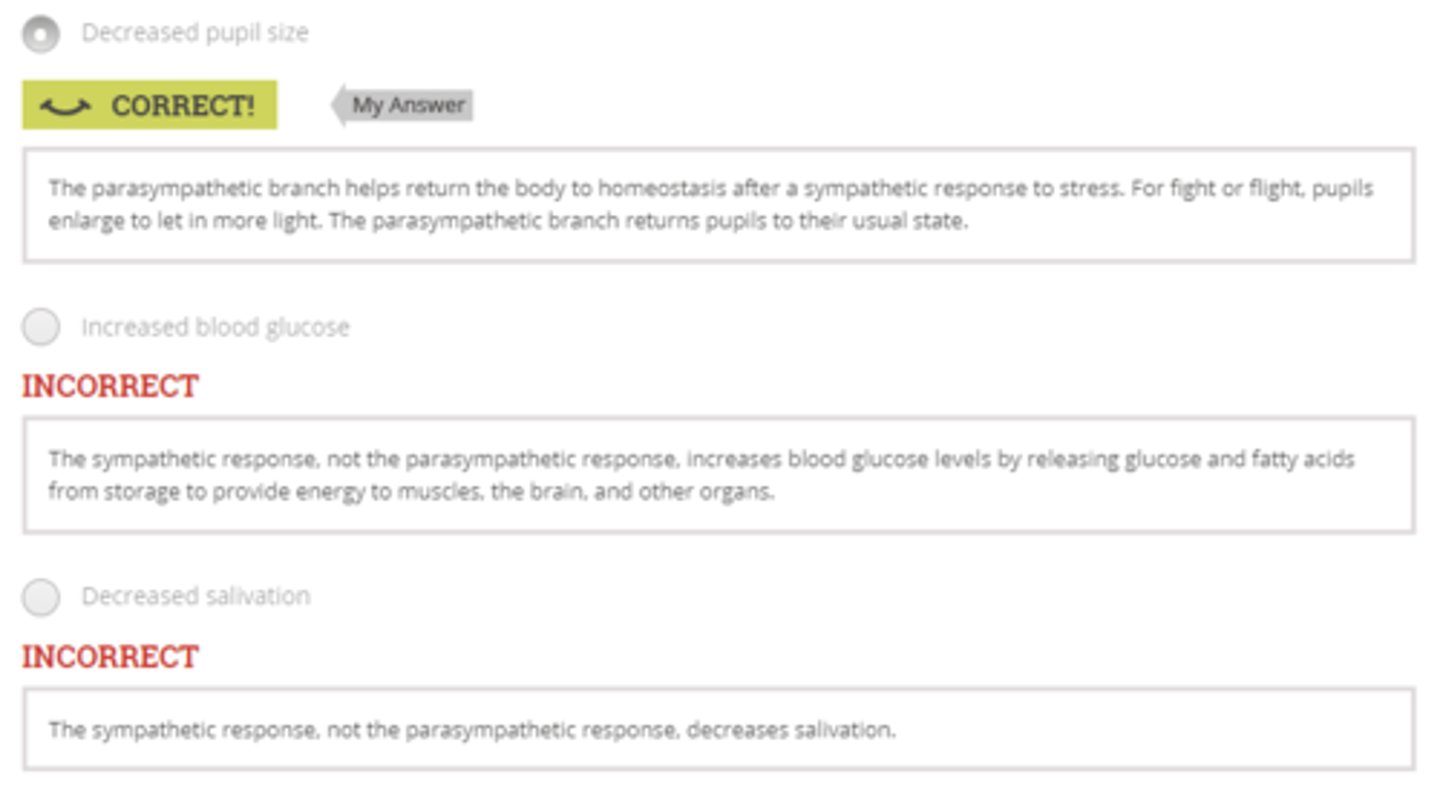The image size is (1440, 797).
Task: Click the "CORRECT!" text in green badge
Action: (182, 106)
